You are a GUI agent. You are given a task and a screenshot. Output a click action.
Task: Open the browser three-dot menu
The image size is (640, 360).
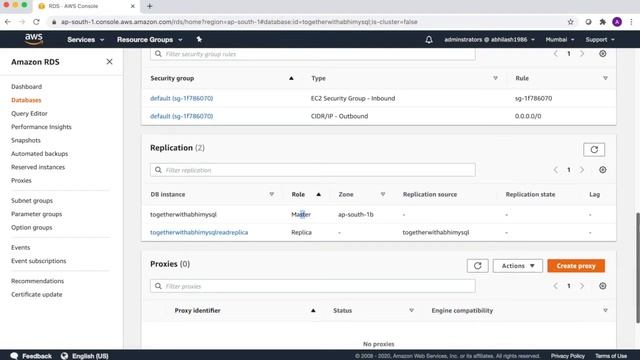[631, 22]
